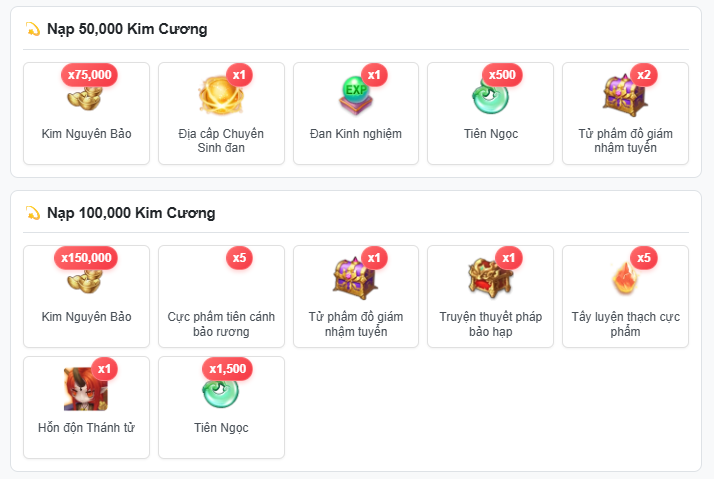Screen dimensions: 714x479
Task: Click the purple chest icon marked x2
Action: pos(625,96)
